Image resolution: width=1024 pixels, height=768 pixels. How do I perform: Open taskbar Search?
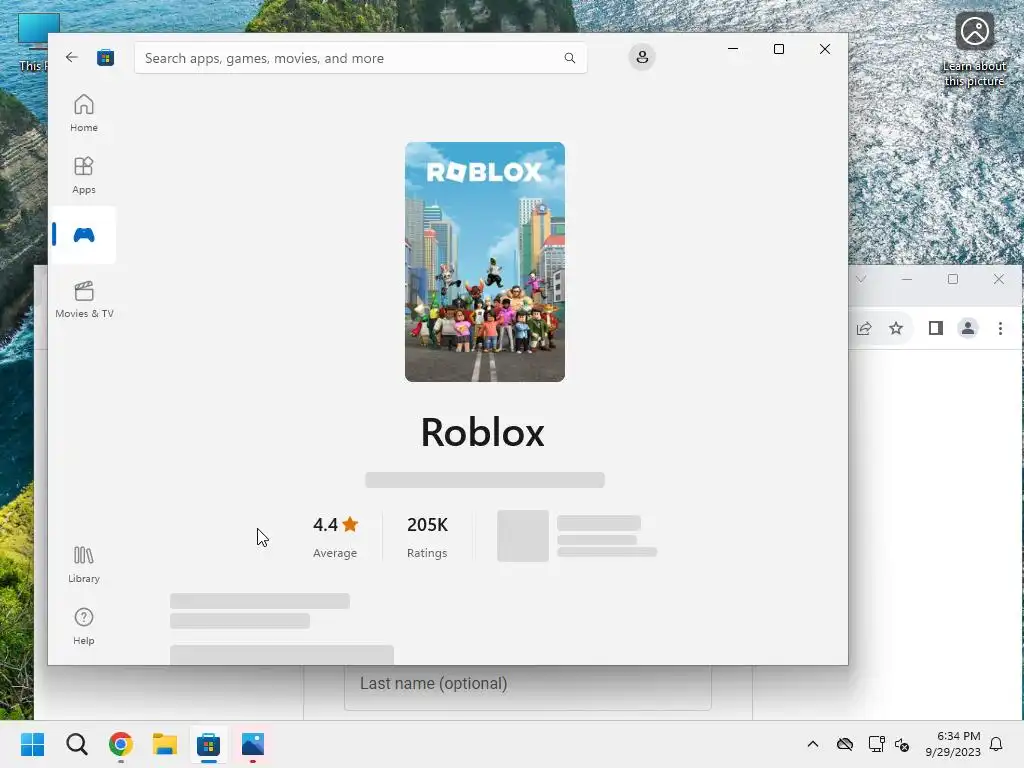[77, 744]
